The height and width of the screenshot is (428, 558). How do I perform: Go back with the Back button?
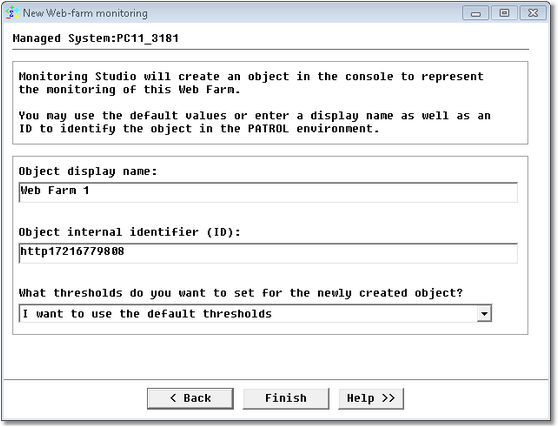190,398
